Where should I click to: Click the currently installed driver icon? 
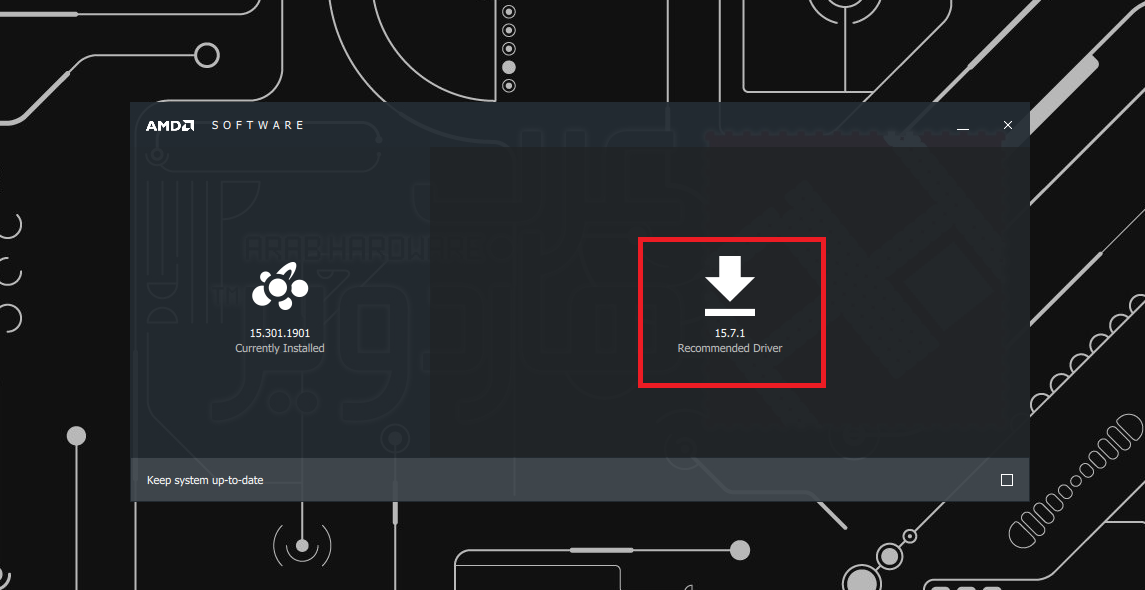click(280, 286)
